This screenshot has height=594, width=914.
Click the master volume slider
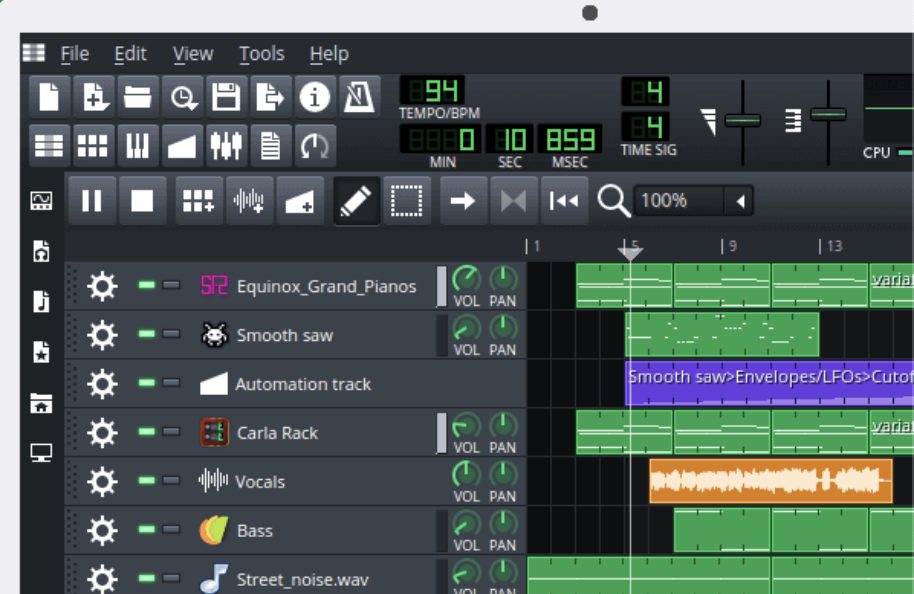(741, 120)
